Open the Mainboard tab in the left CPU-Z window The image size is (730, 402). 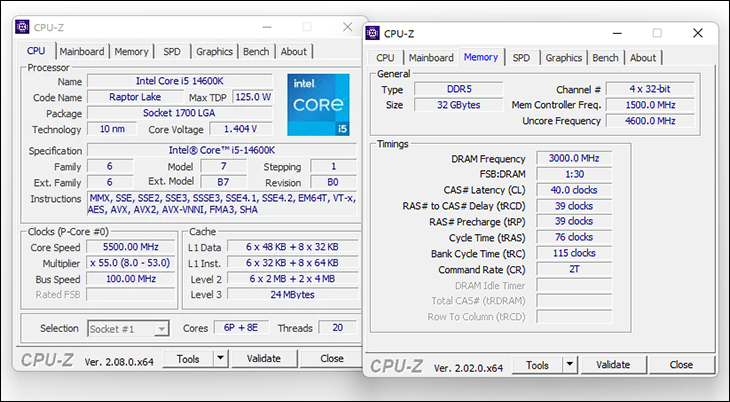click(82, 51)
